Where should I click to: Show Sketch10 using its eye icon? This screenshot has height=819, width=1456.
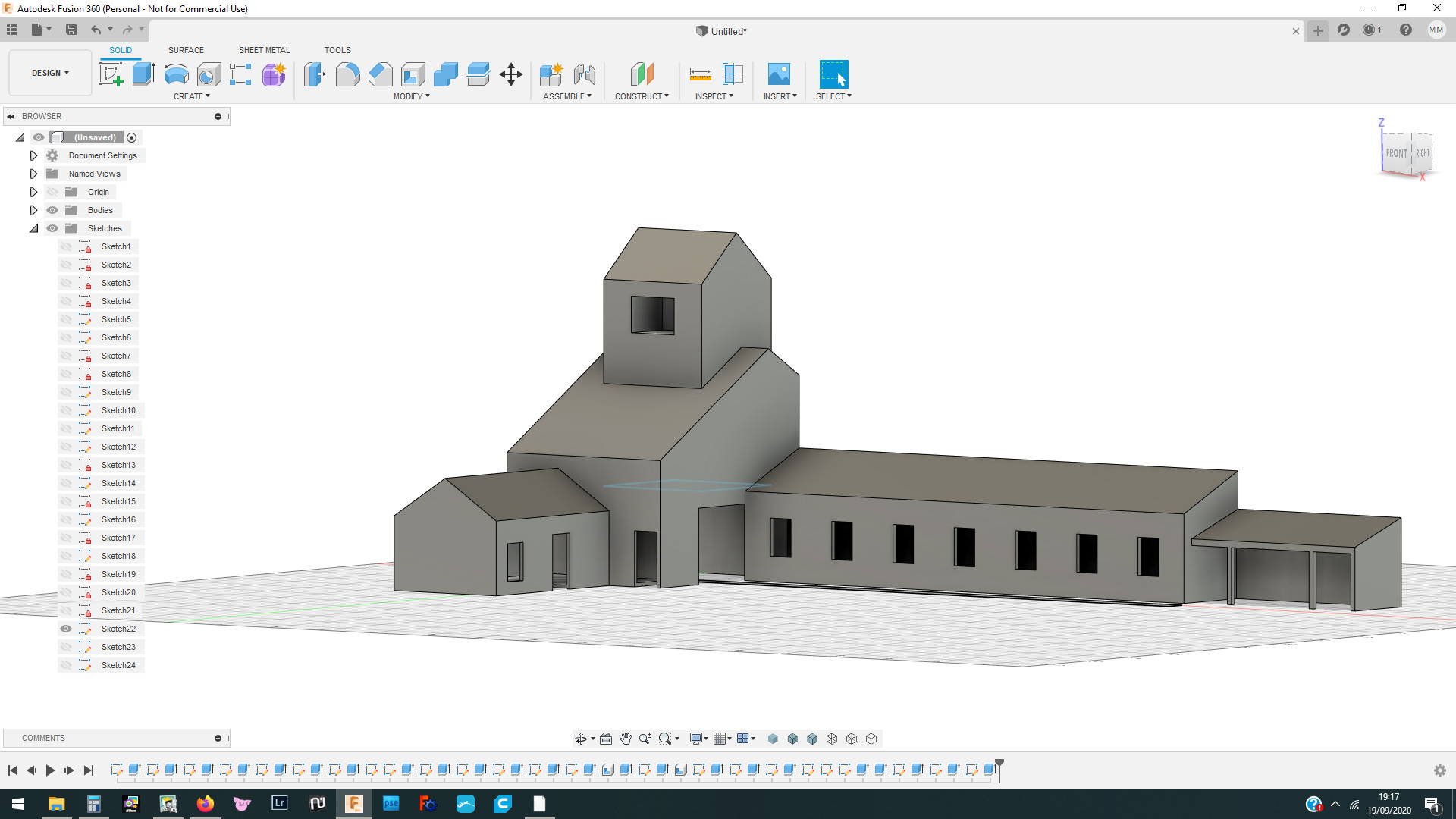point(66,410)
